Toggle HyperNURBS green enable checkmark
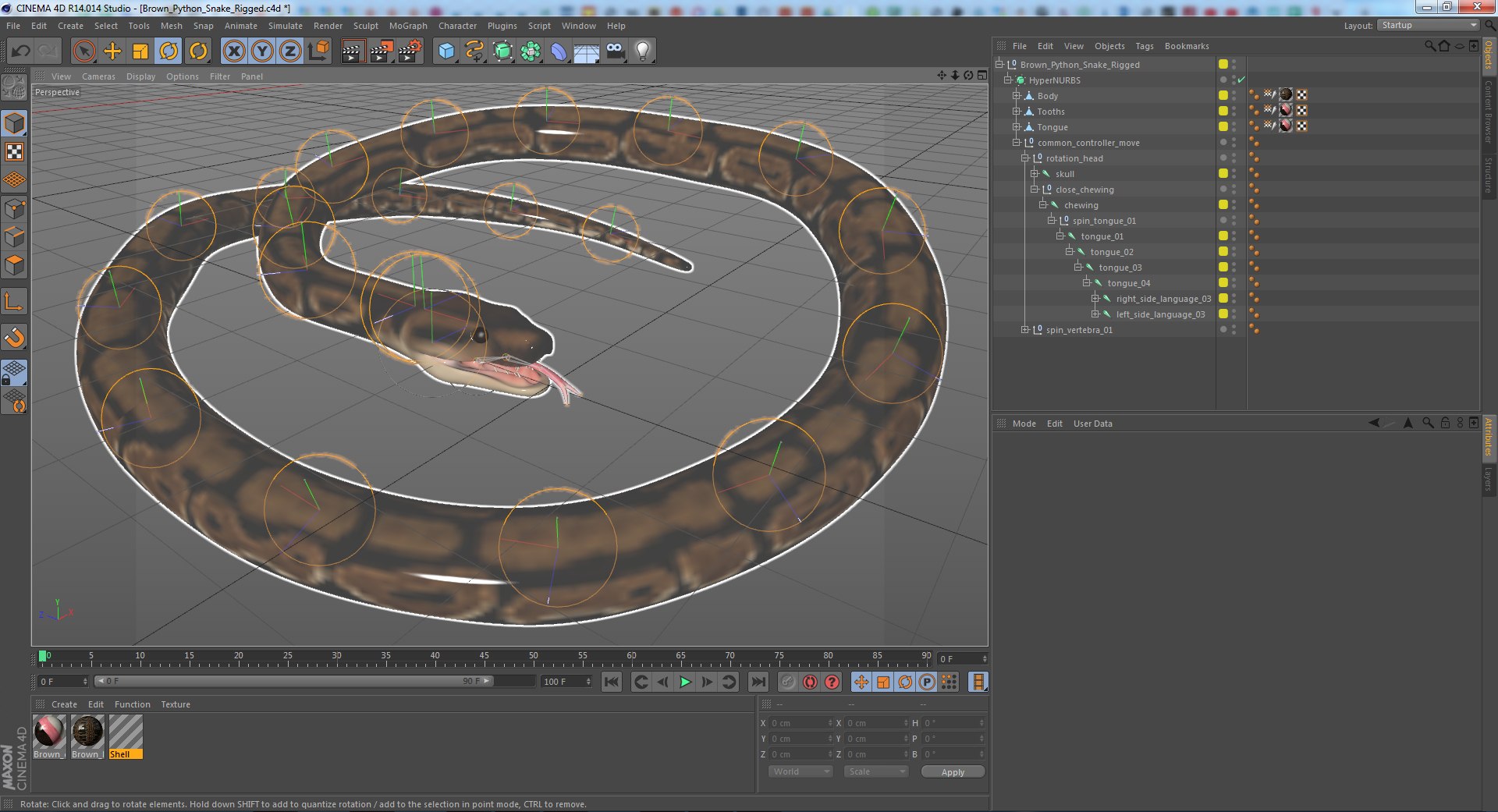 pyautogui.click(x=1241, y=80)
